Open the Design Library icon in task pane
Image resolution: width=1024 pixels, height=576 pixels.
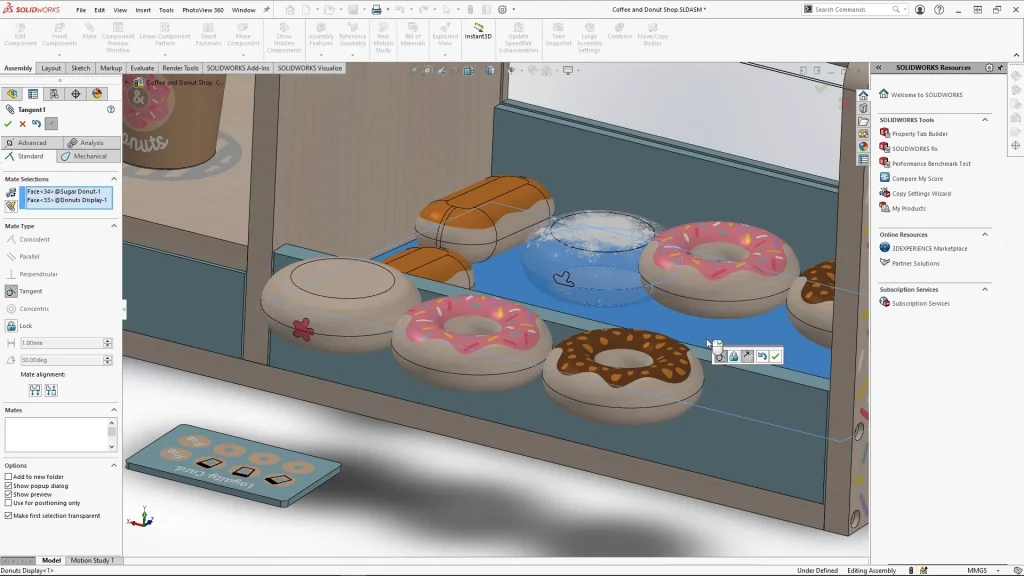863,108
